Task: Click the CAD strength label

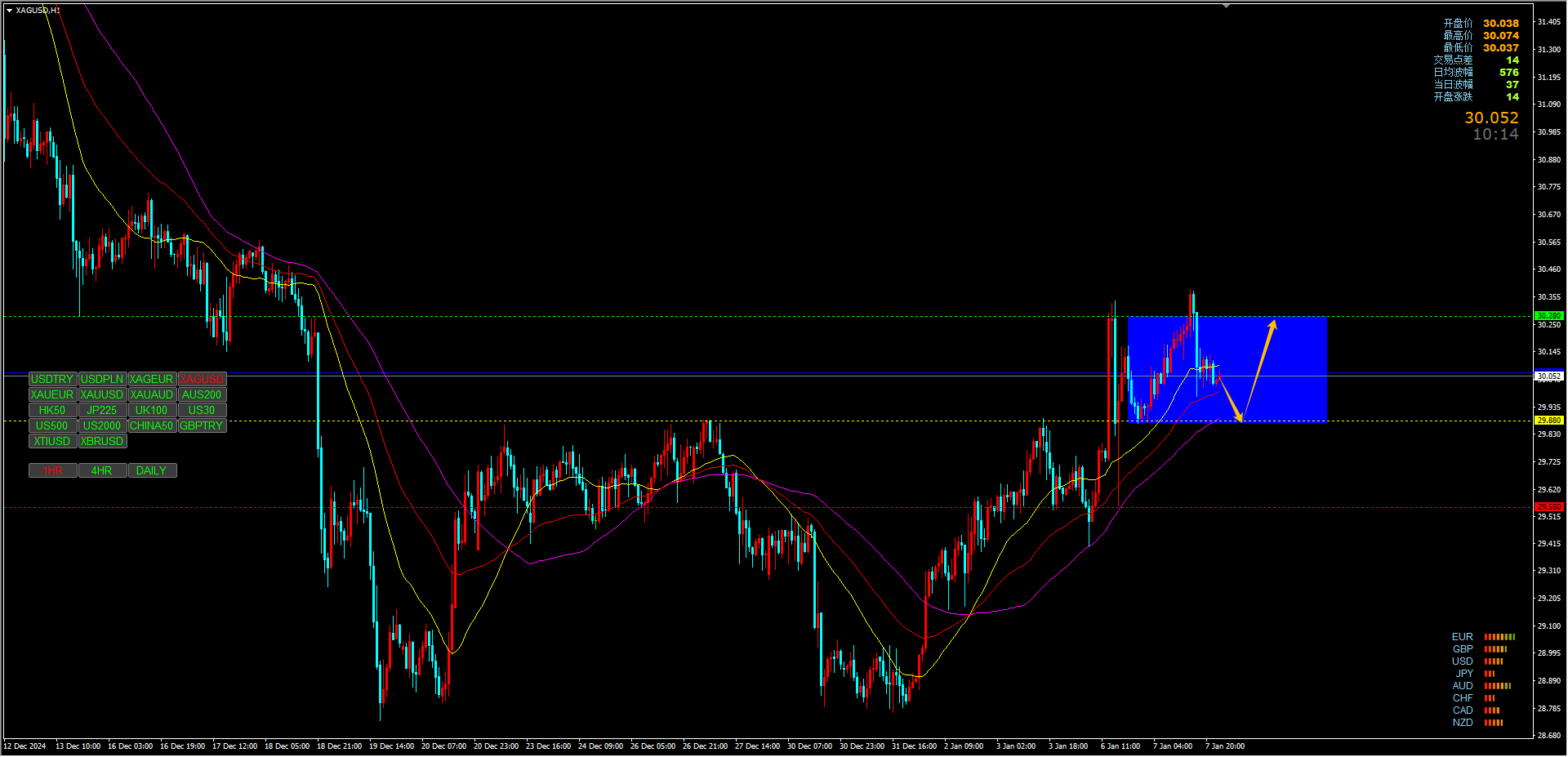Action: [x=1463, y=710]
